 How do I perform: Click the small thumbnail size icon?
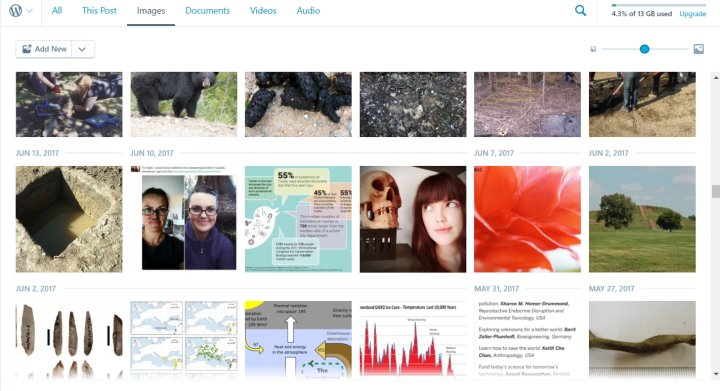[x=593, y=49]
